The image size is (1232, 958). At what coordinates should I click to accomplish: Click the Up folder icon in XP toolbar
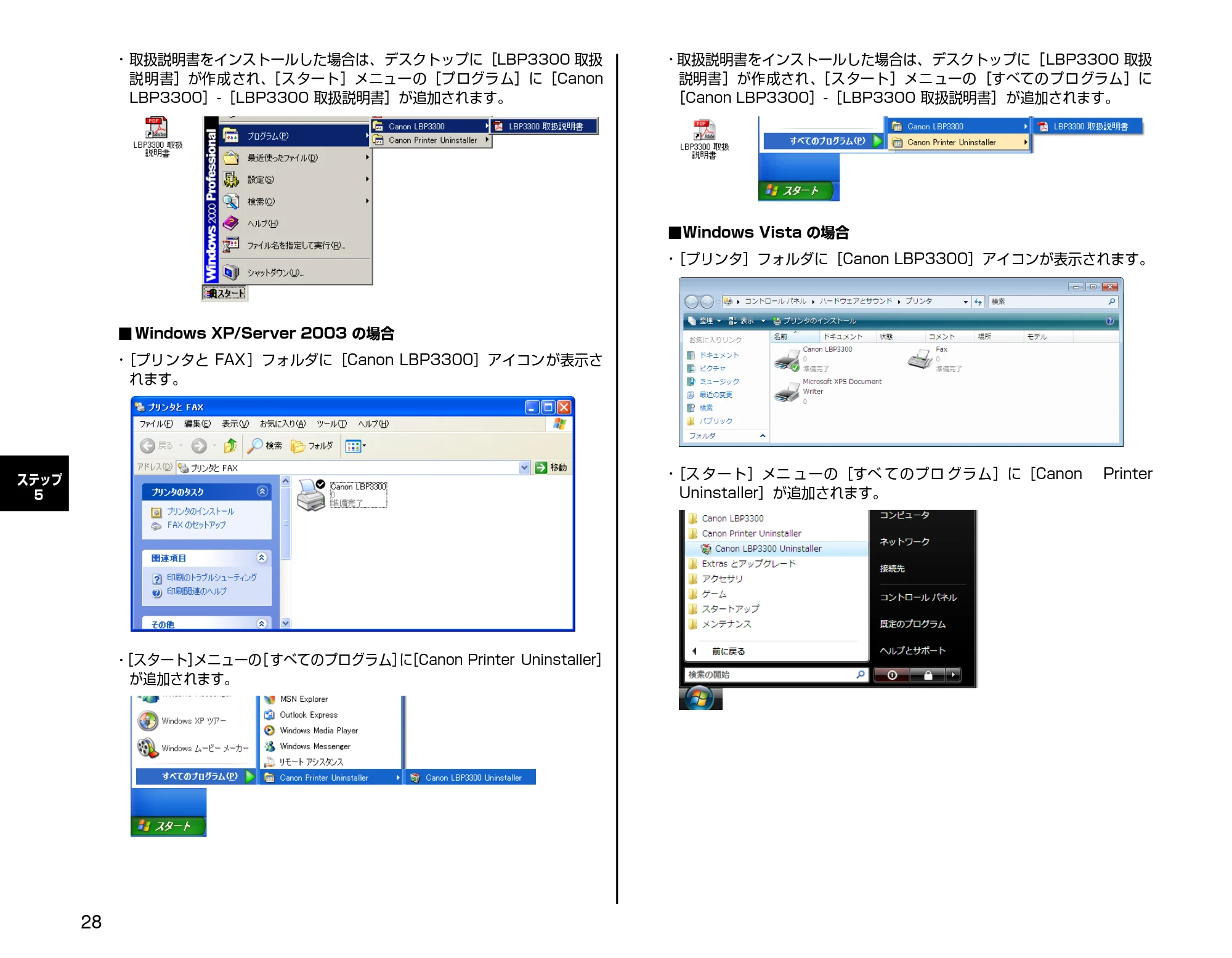coord(230,446)
